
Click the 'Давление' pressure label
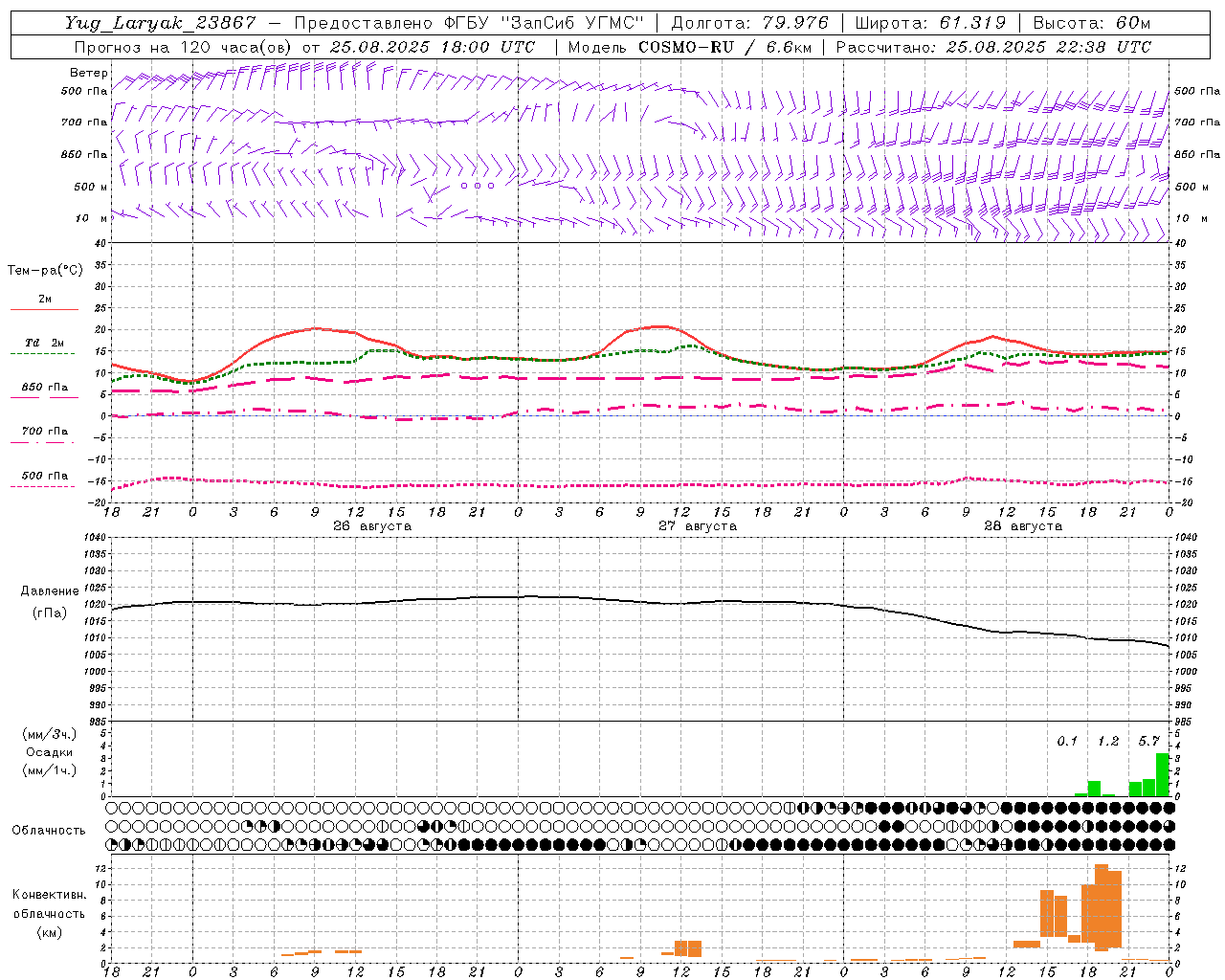click(50, 591)
